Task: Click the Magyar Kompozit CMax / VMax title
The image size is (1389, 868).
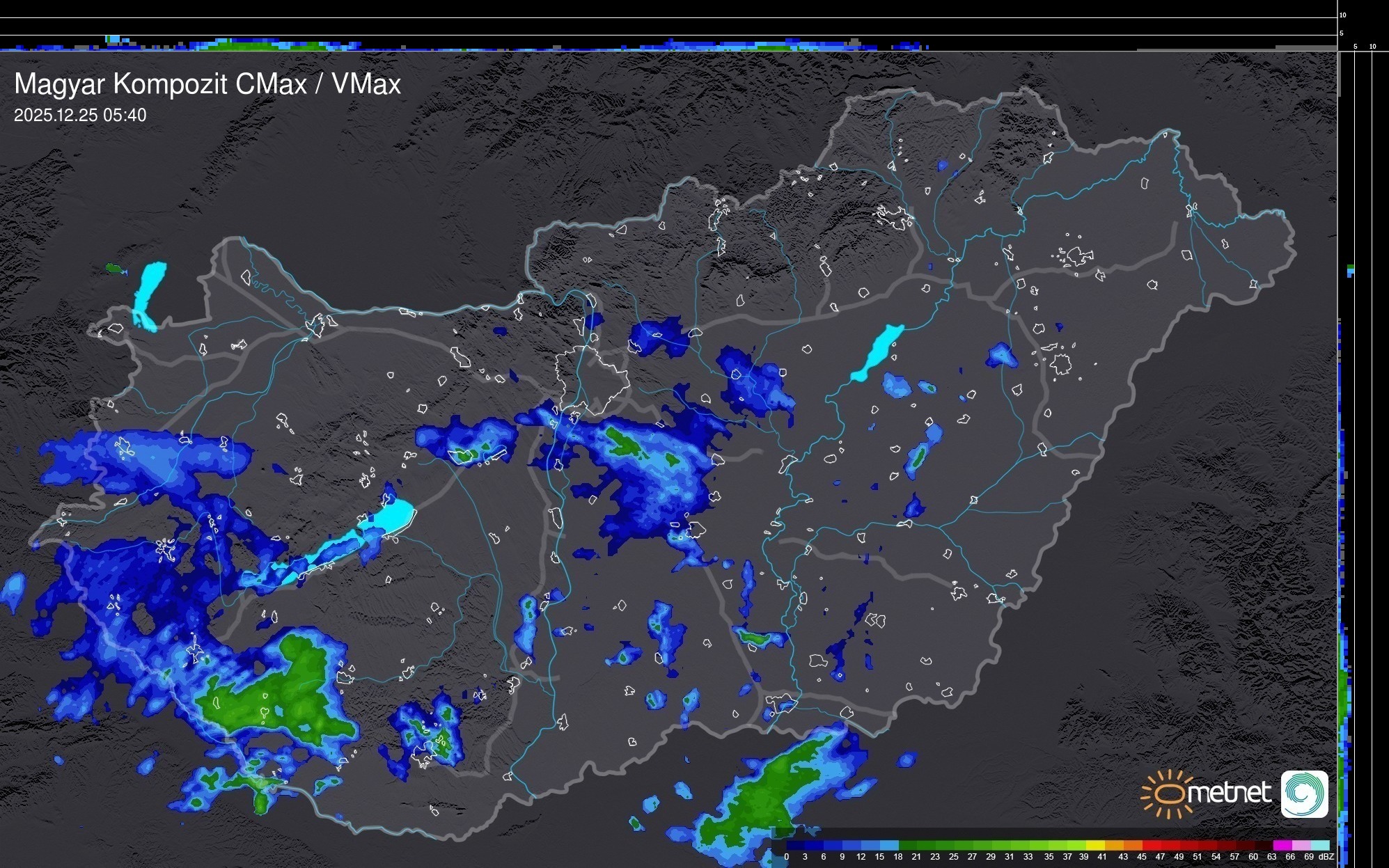Action: coord(207,84)
